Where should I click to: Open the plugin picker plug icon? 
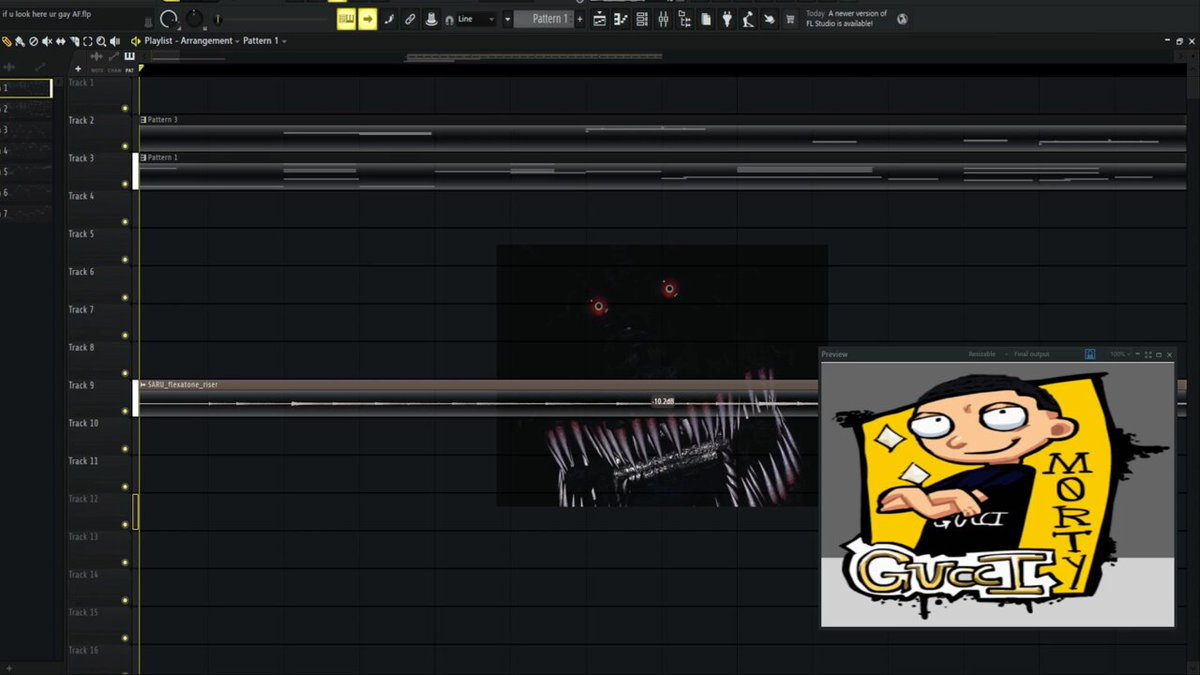click(727, 19)
